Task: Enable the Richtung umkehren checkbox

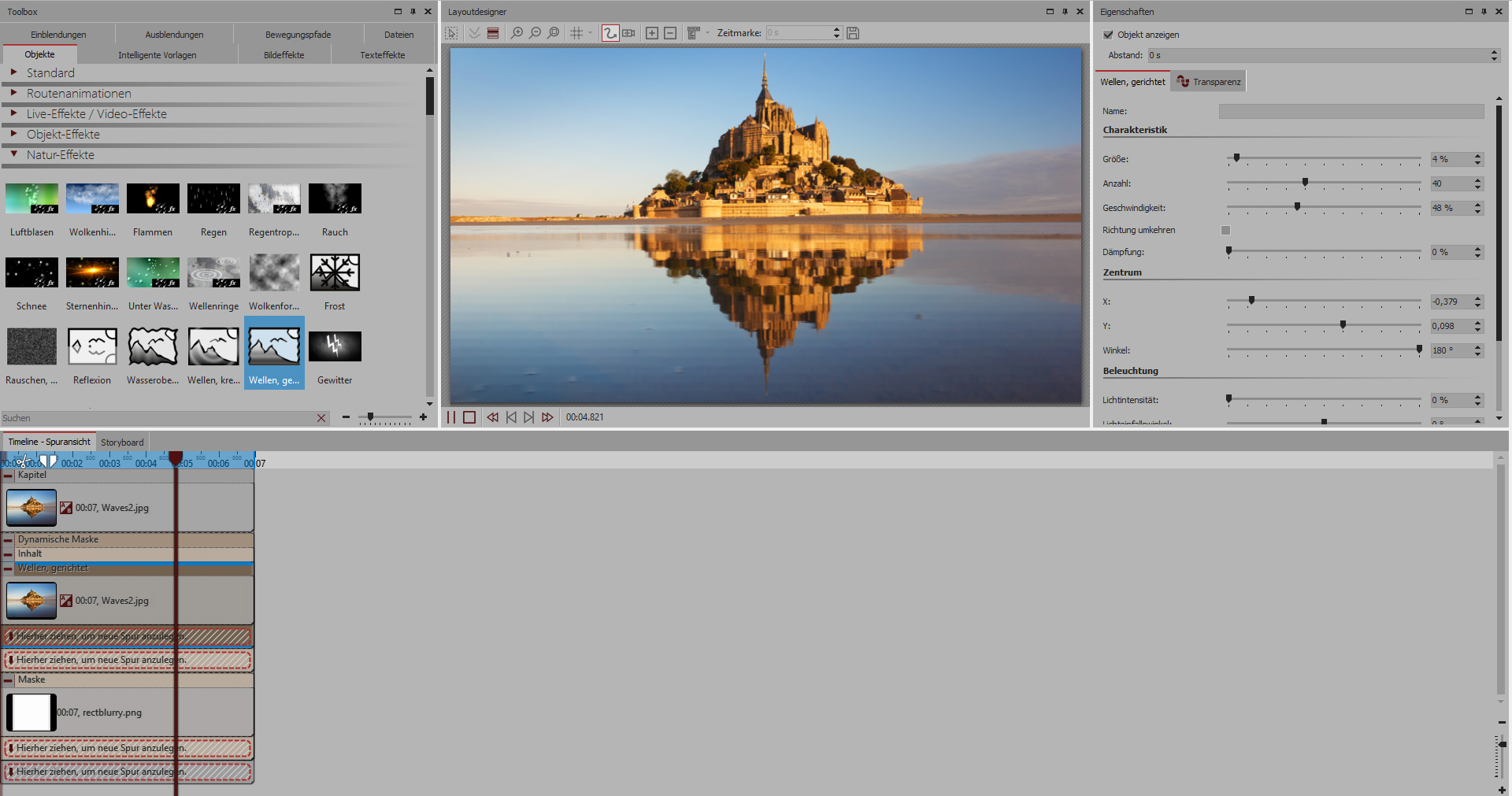Action: (1225, 230)
